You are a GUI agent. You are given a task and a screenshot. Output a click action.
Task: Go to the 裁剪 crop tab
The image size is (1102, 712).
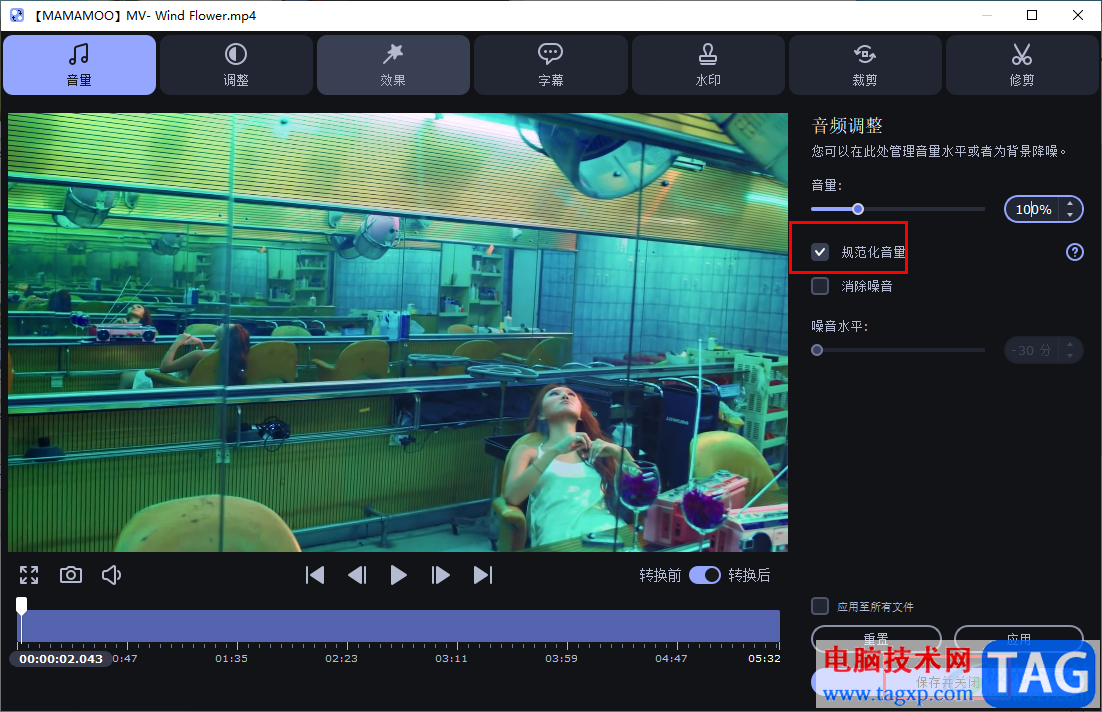[x=865, y=65]
